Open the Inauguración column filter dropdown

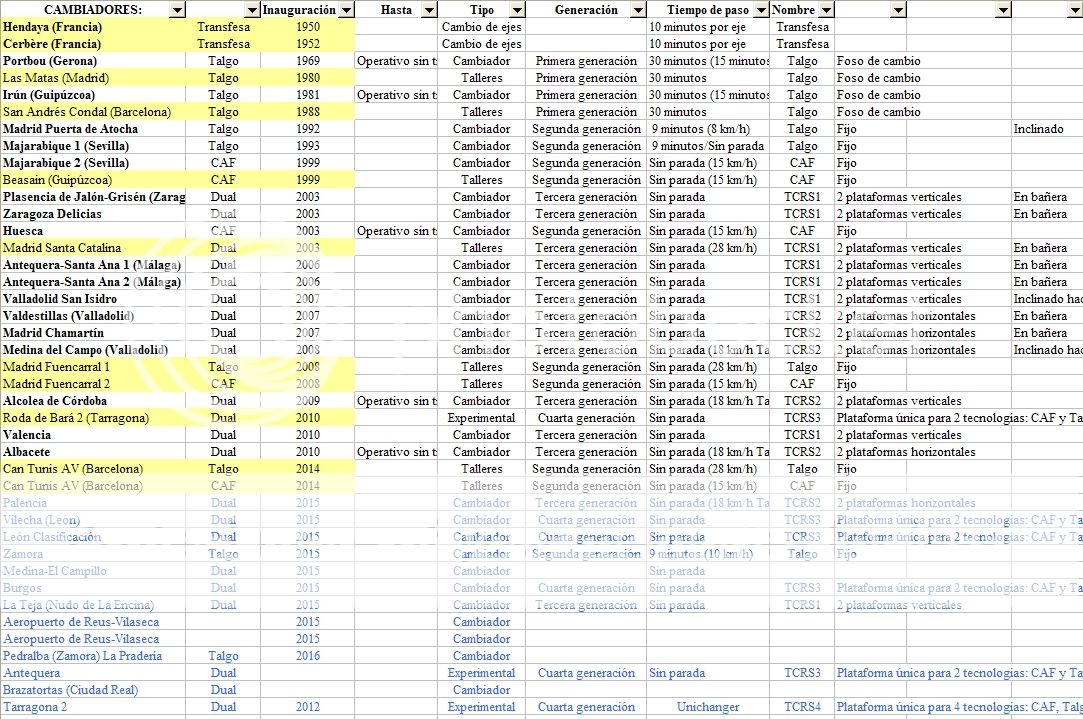tap(346, 10)
